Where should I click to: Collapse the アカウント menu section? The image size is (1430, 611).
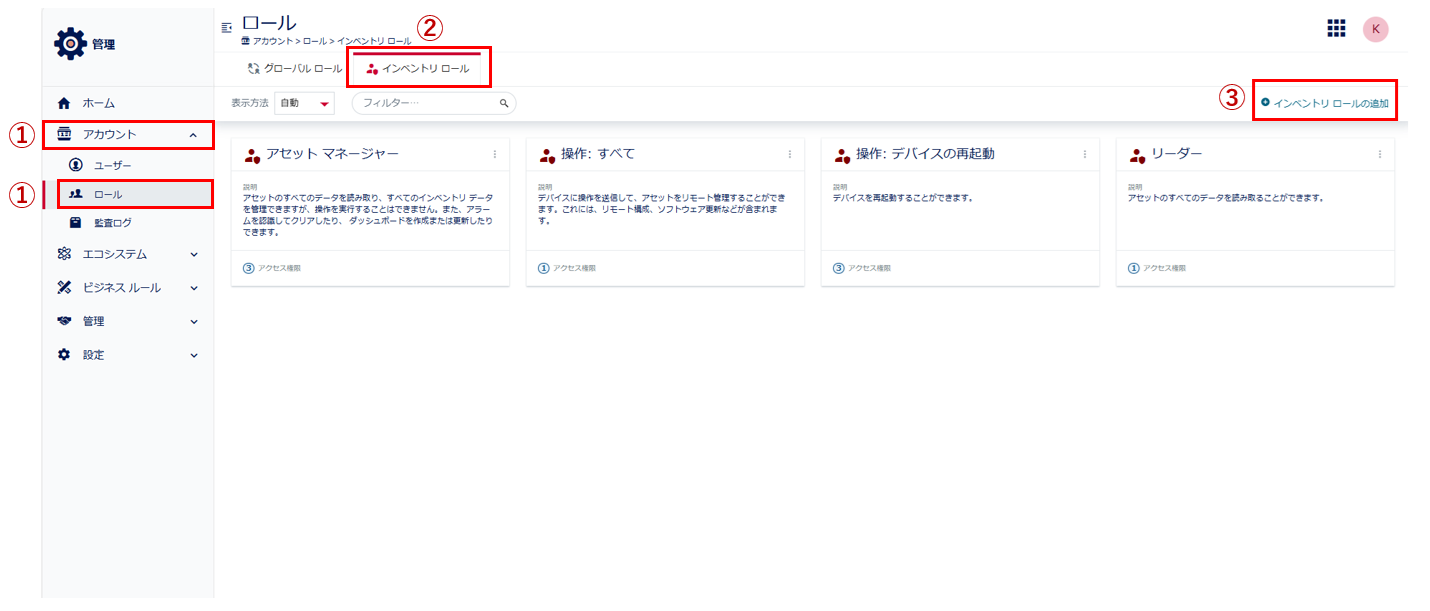193,134
